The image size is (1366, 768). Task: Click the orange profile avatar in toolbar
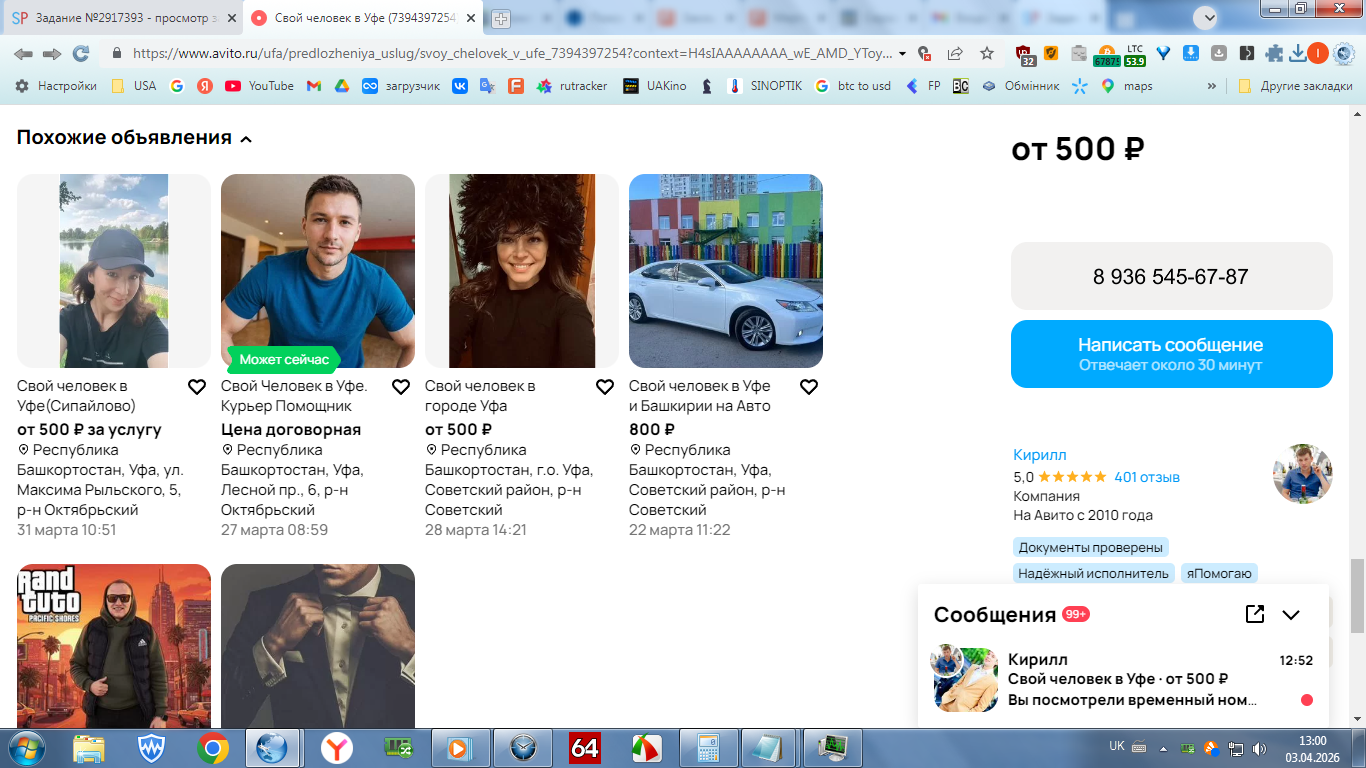coord(1318,54)
